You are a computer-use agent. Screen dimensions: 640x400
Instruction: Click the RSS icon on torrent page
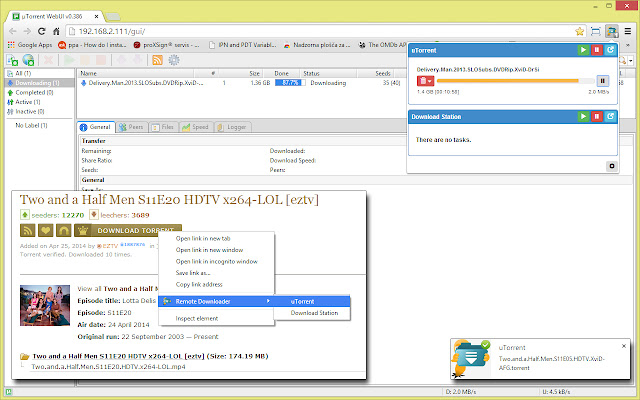pyautogui.click(x=27, y=231)
